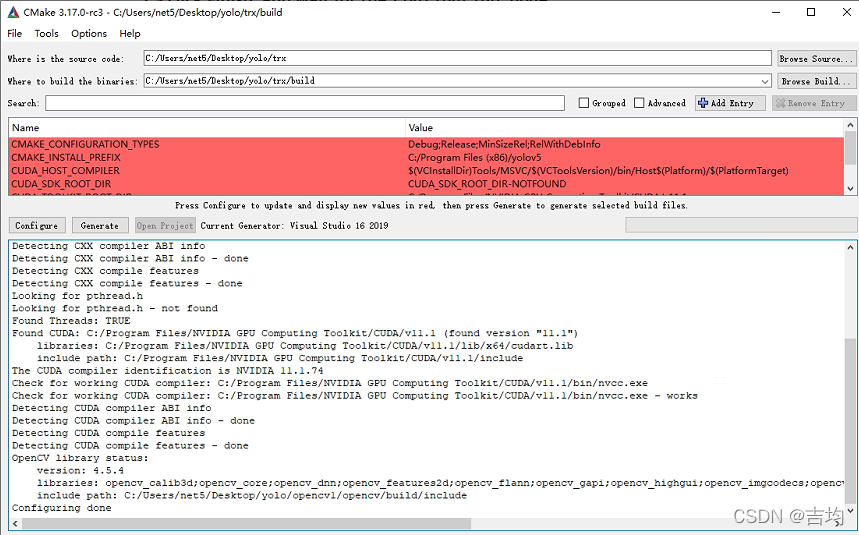
Task: Click the Name column header
Action: [x=207, y=128]
